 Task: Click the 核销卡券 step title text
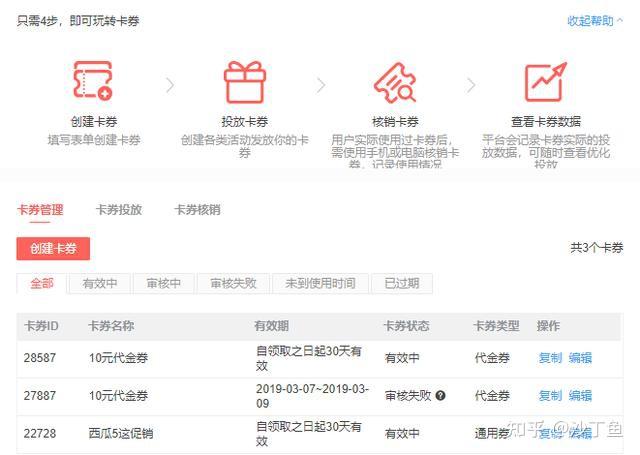395,122
